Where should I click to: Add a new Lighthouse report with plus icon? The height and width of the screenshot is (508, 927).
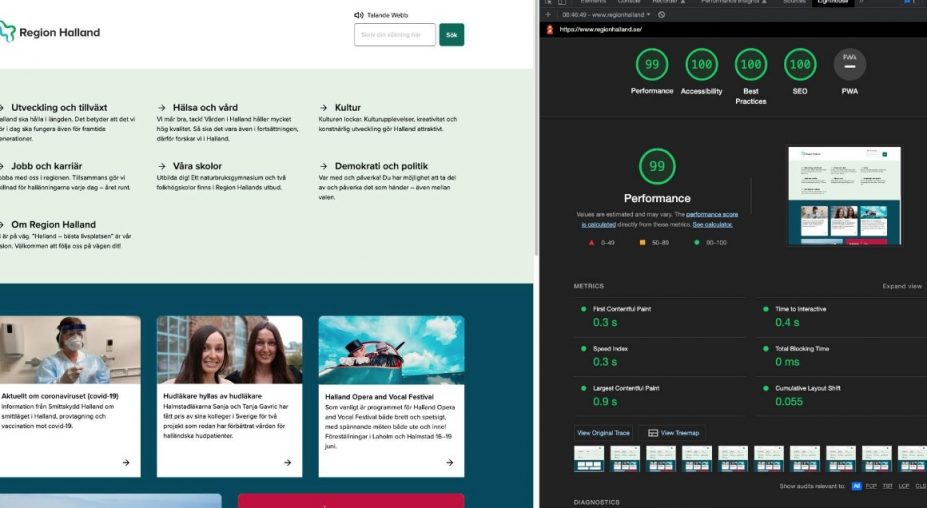tap(548, 15)
